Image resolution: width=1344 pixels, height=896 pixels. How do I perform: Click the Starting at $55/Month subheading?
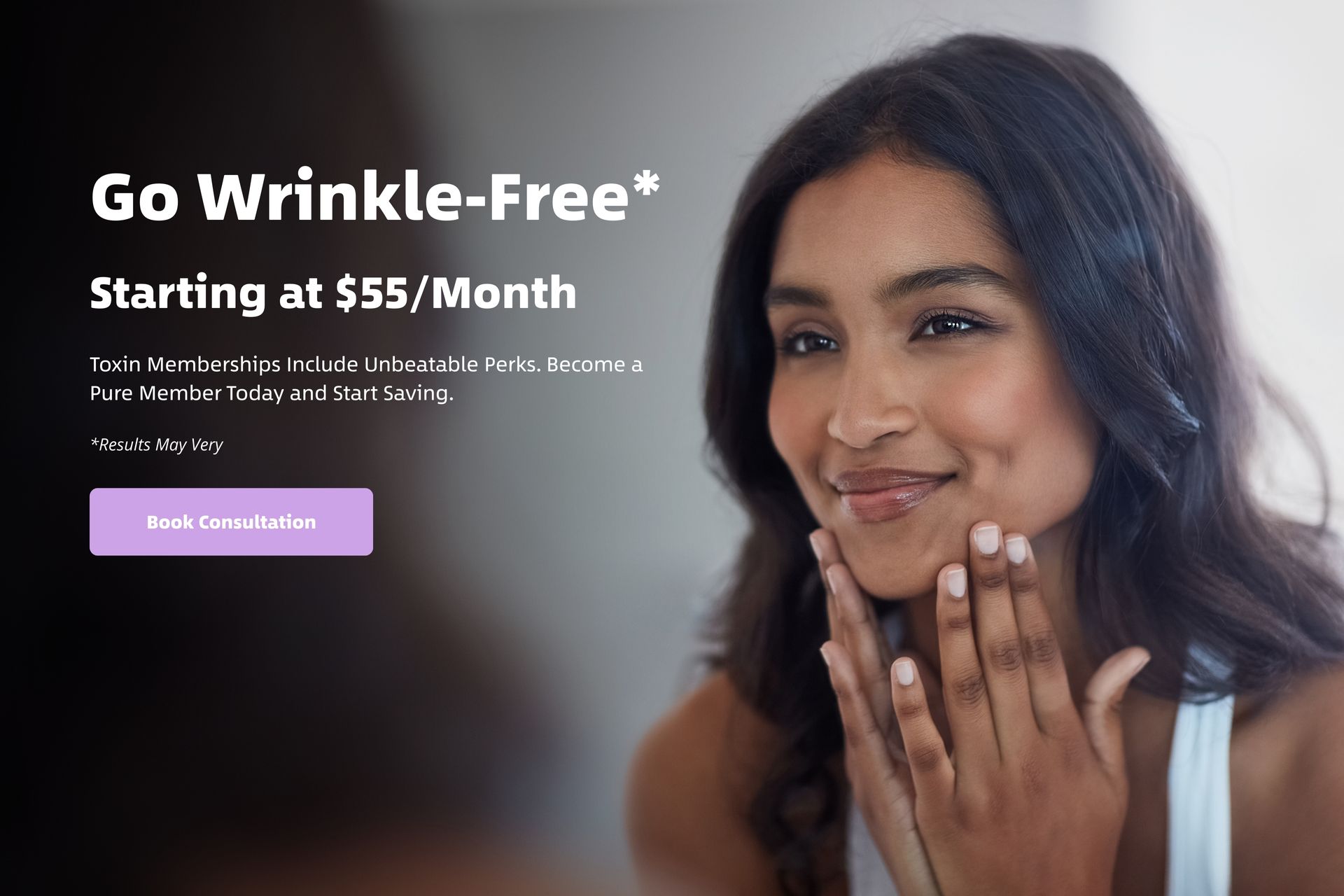333,293
